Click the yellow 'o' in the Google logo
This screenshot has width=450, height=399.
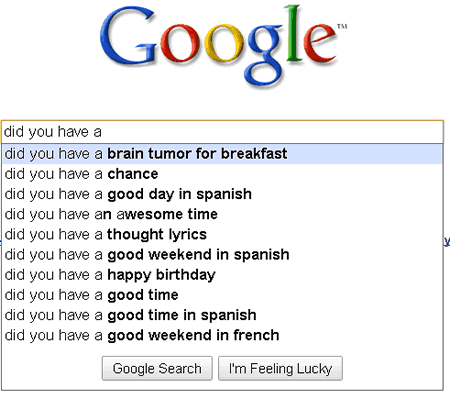224,43
